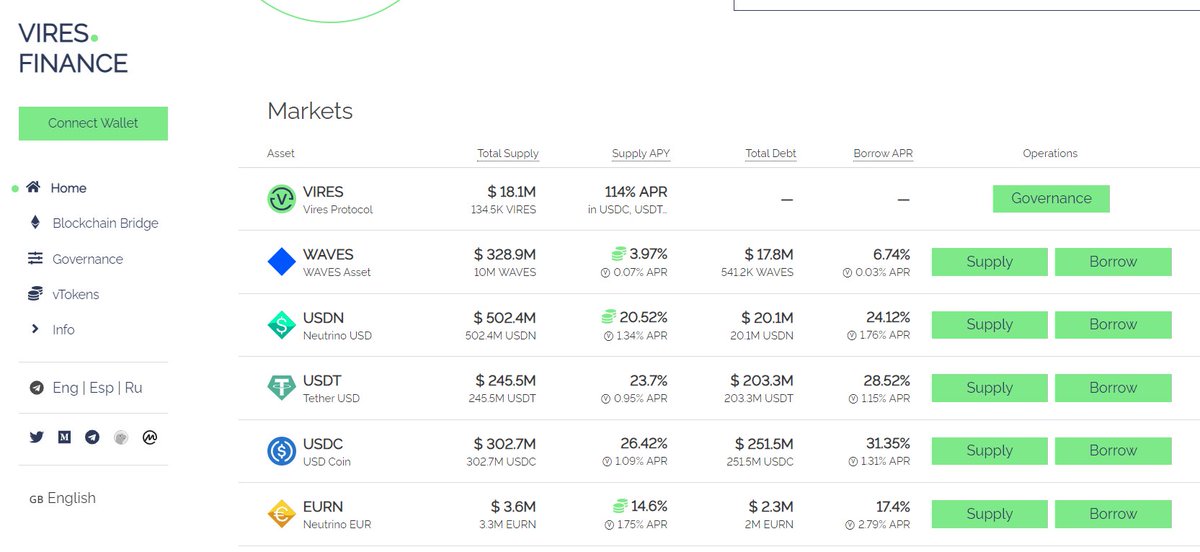Image resolution: width=1200 pixels, height=552 pixels.
Task: Click the vTokens coins icon
Action: [x=35, y=294]
